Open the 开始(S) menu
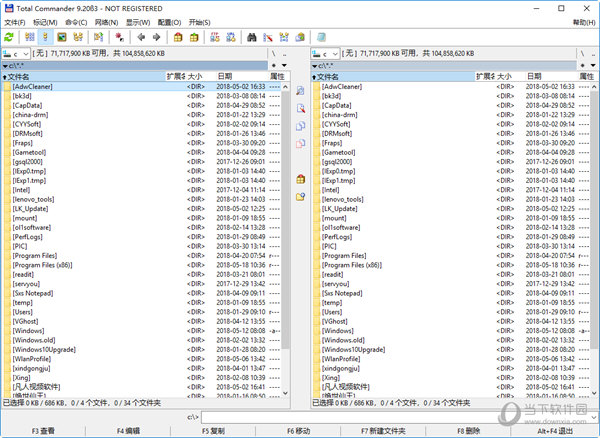The height and width of the screenshot is (438, 600). point(199,23)
